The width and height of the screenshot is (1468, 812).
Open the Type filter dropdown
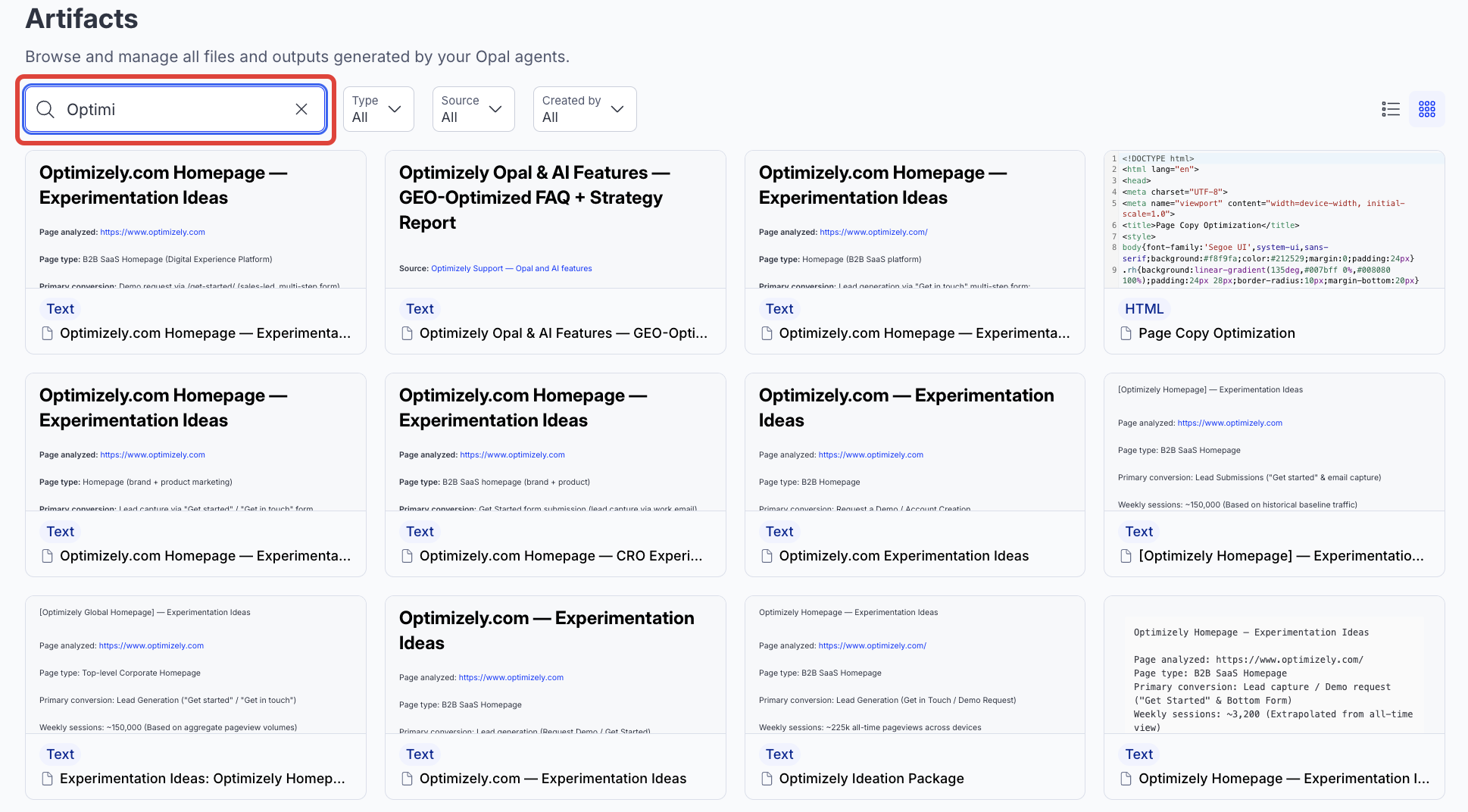click(378, 109)
